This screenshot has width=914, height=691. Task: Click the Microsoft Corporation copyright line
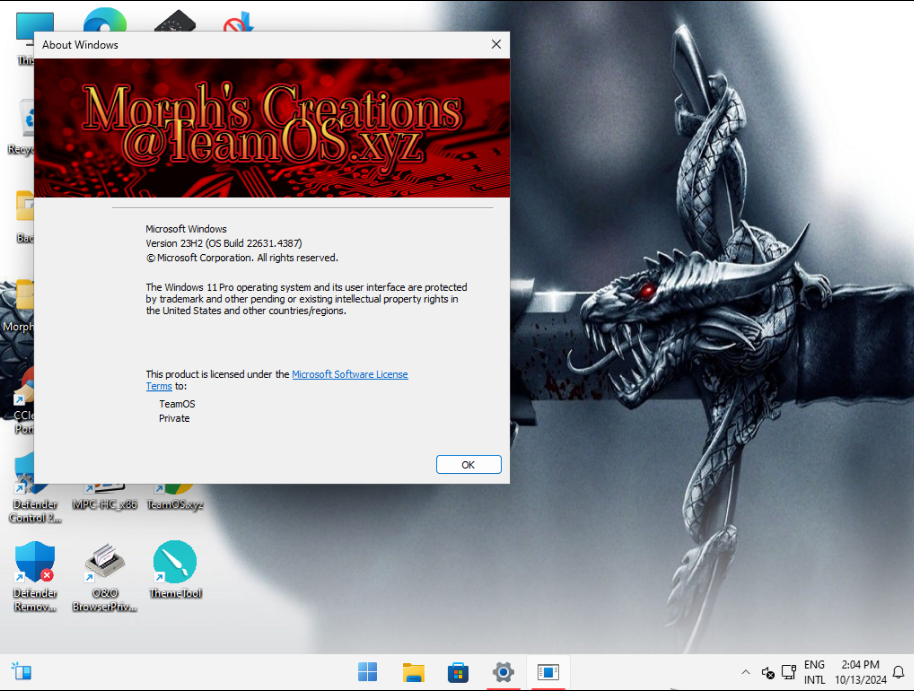(242, 258)
